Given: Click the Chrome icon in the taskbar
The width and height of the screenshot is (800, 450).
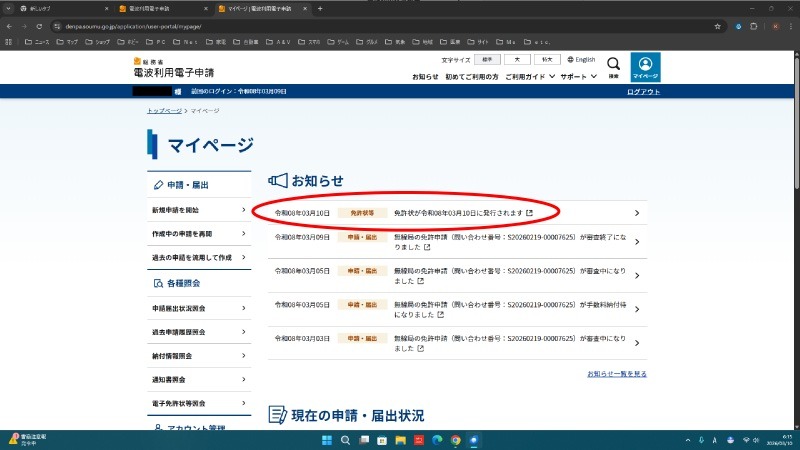Looking at the screenshot, I should (455, 439).
